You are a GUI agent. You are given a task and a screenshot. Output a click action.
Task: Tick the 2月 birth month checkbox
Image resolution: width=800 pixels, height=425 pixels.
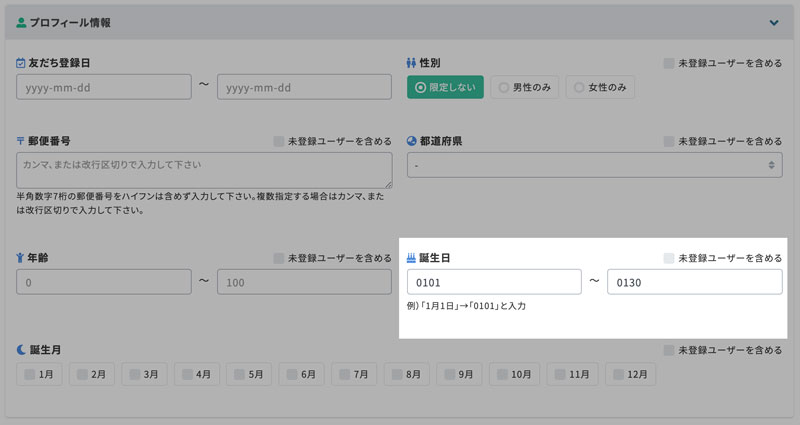coord(82,374)
